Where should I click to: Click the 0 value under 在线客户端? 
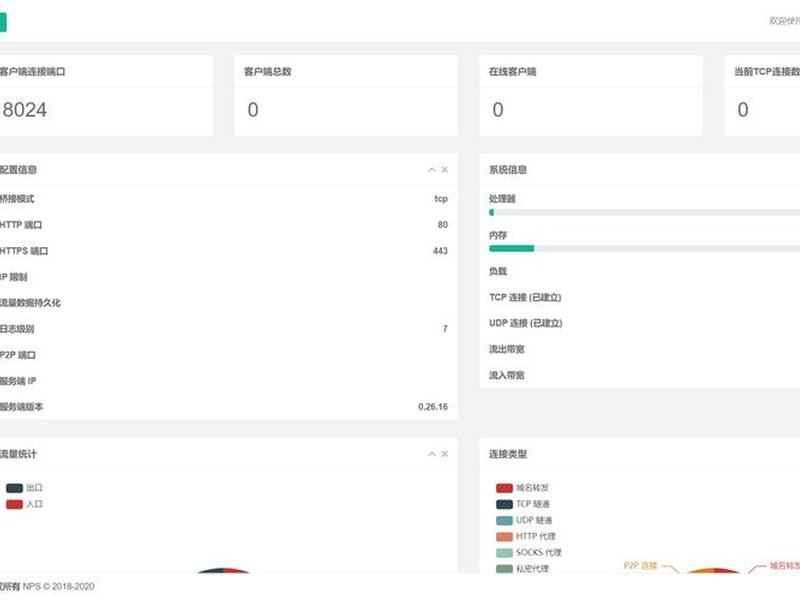[x=498, y=110]
